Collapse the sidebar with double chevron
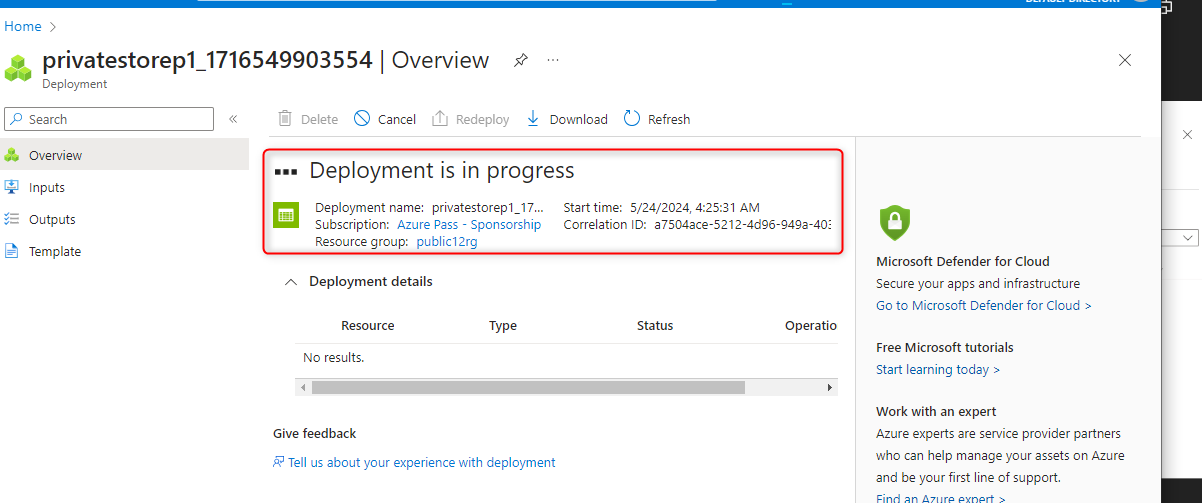Screen dimensions: 1202x503 pos(233,119)
